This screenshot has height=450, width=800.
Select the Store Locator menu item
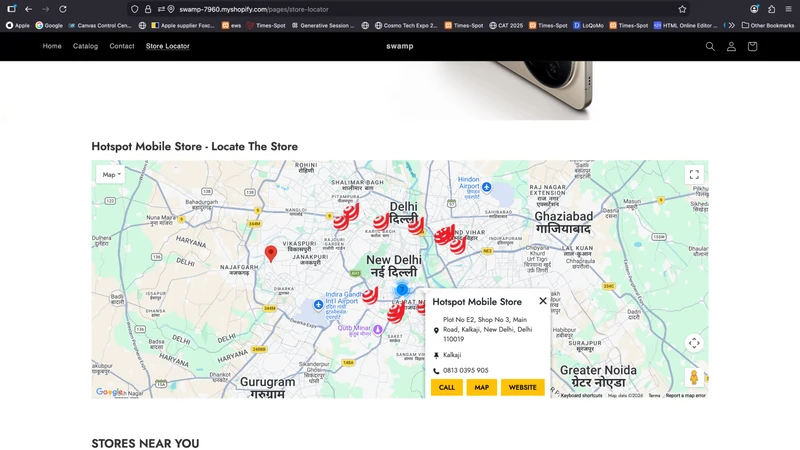coord(167,46)
